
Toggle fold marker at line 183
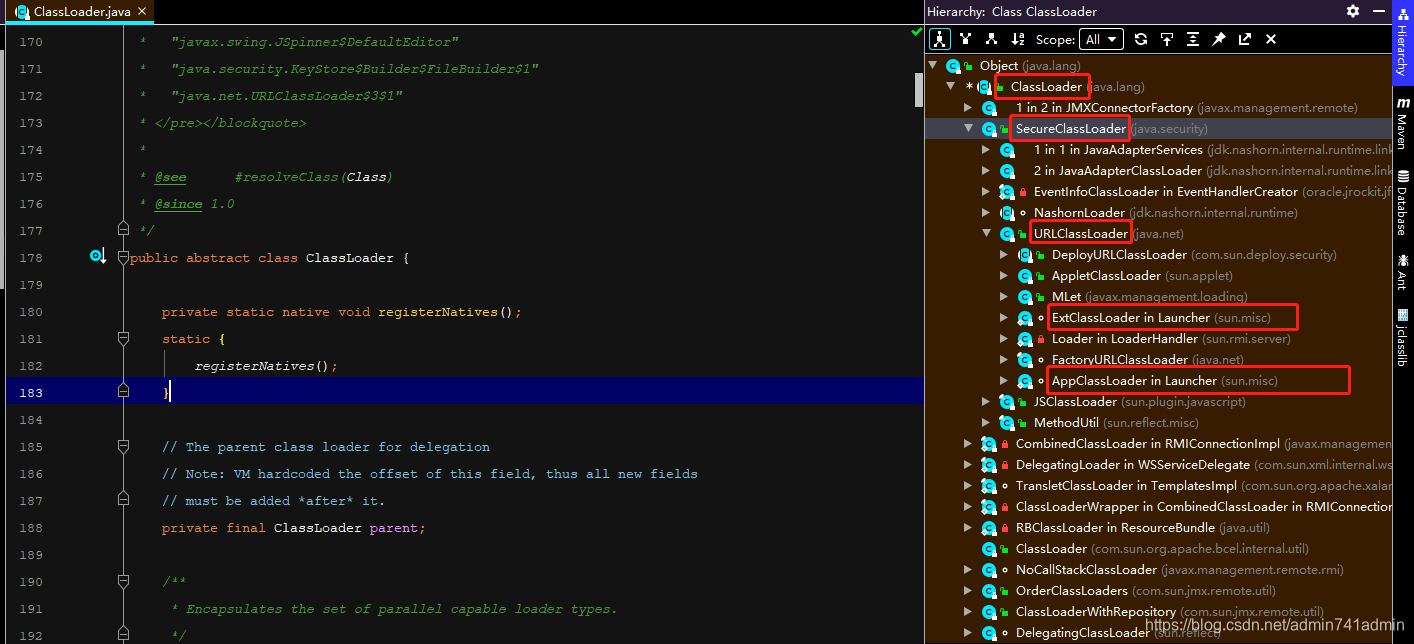(x=123, y=389)
